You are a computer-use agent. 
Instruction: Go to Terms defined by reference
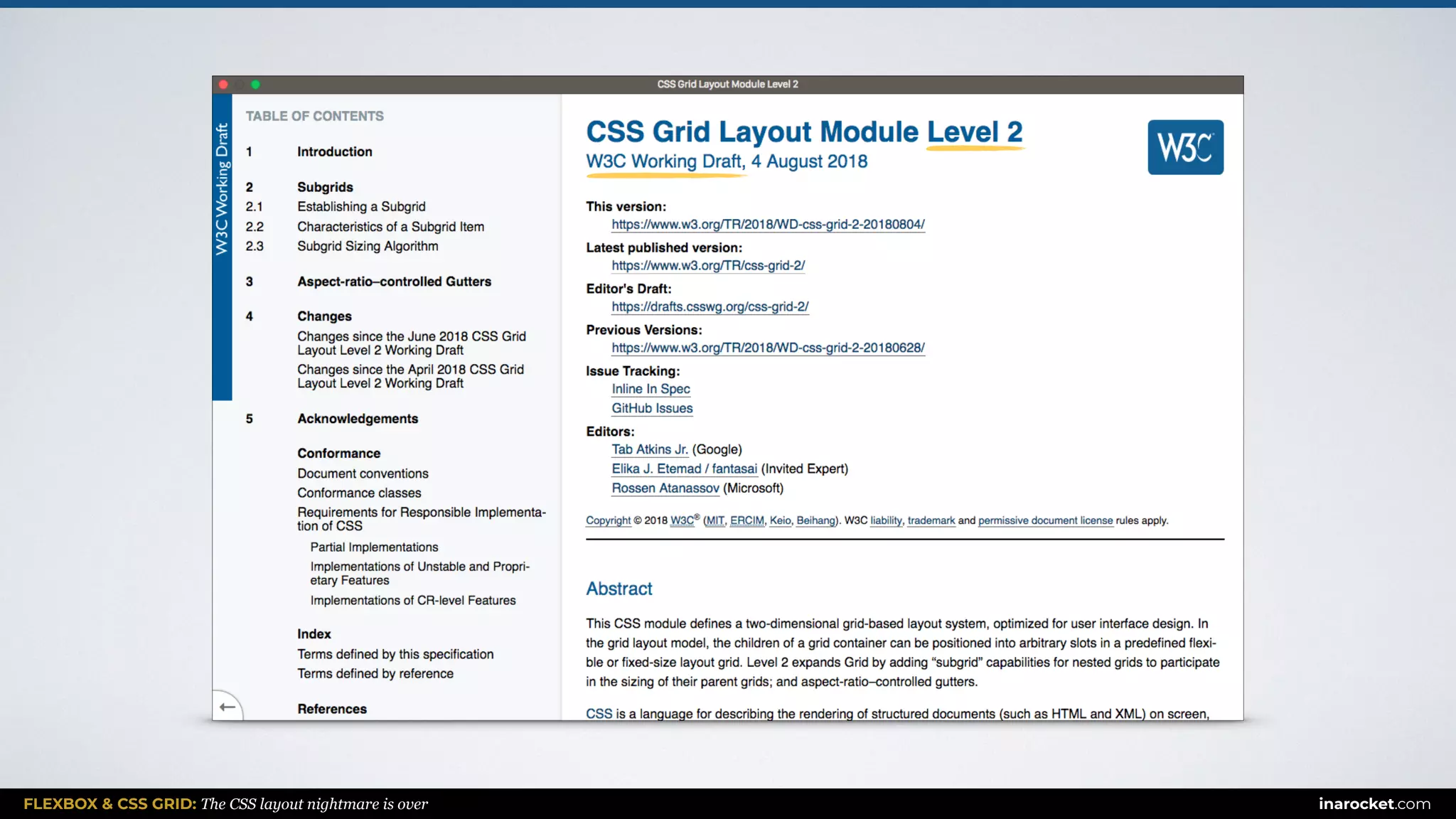point(375,673)
